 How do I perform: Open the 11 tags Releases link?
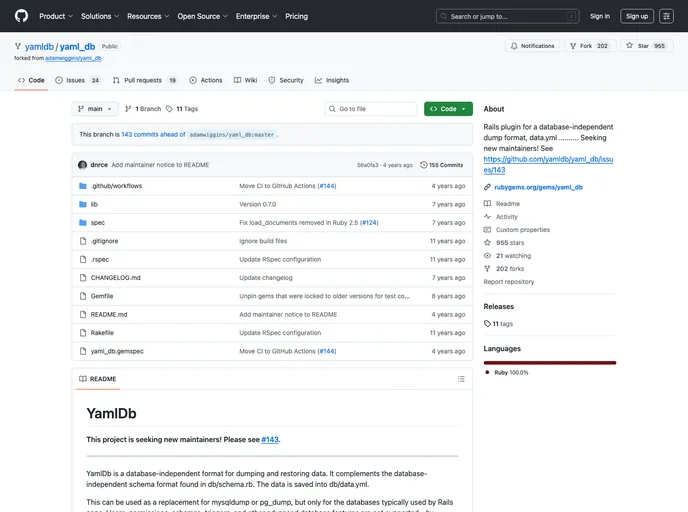(x=498, y=324)
